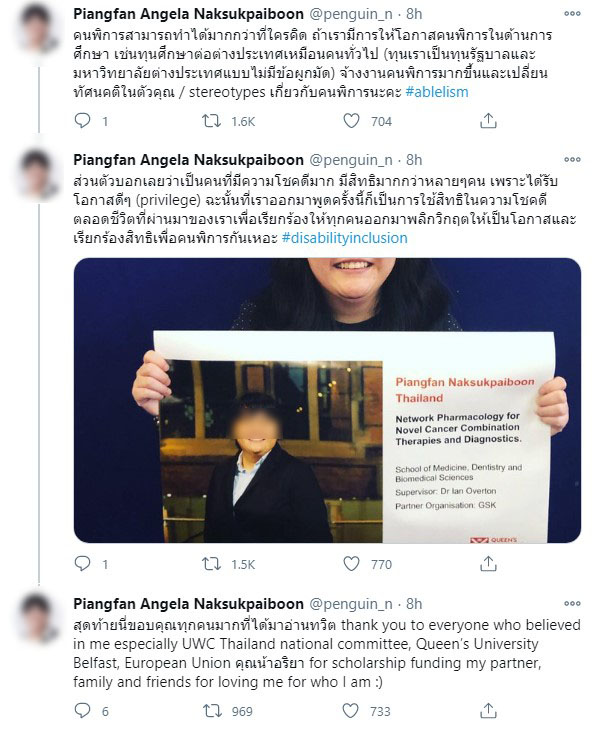
Task: Like the first tweet with 704 likes
Action: point(351,121)
